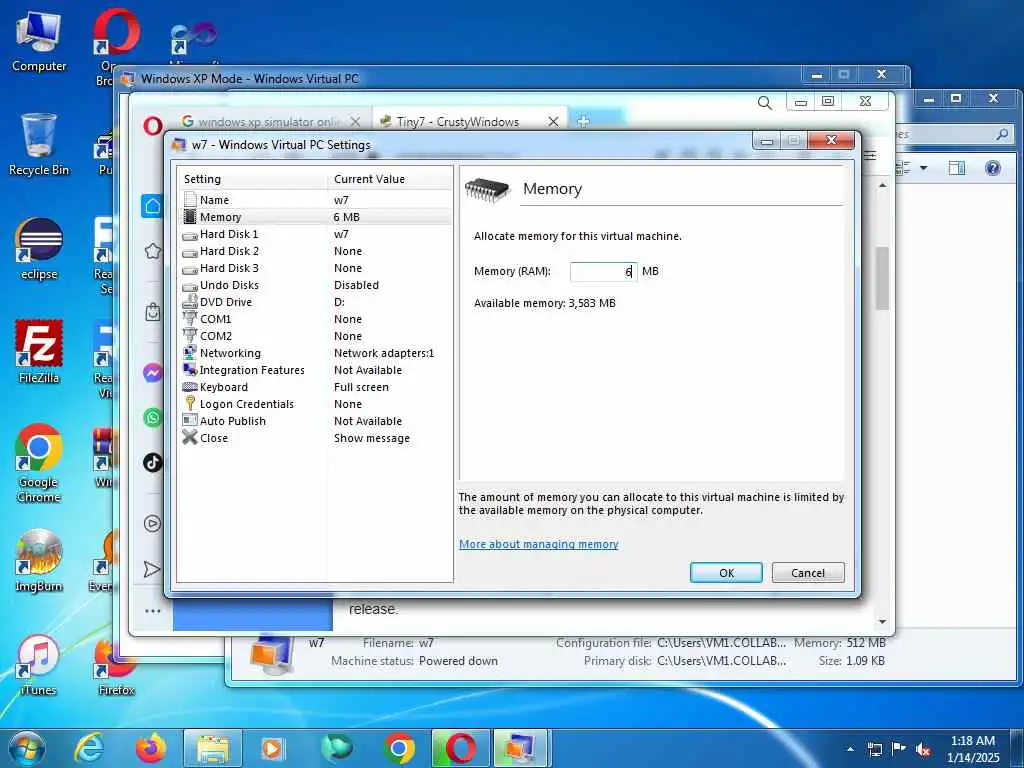Open Messenger in Opera sidebar
1024x768 pixels.
(x=152, y=373)
